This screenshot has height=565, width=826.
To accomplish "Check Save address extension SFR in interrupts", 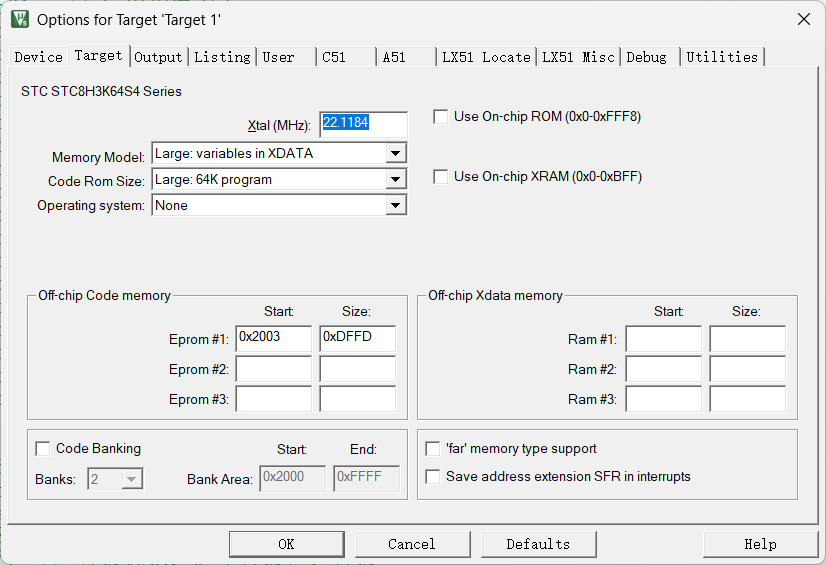I will [433, 477].
